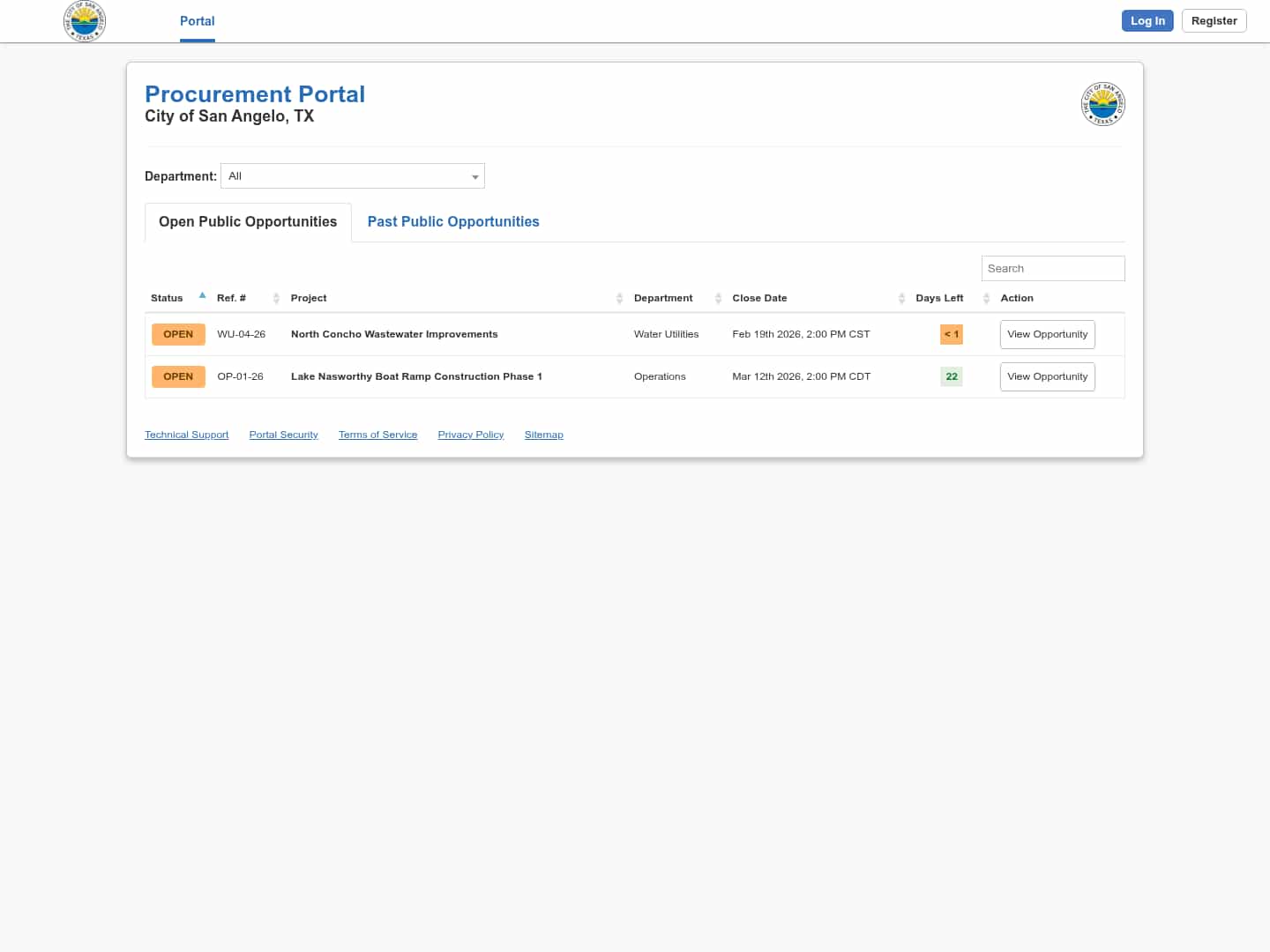
Task: Open the Register page
Action: pos(1214,20)
